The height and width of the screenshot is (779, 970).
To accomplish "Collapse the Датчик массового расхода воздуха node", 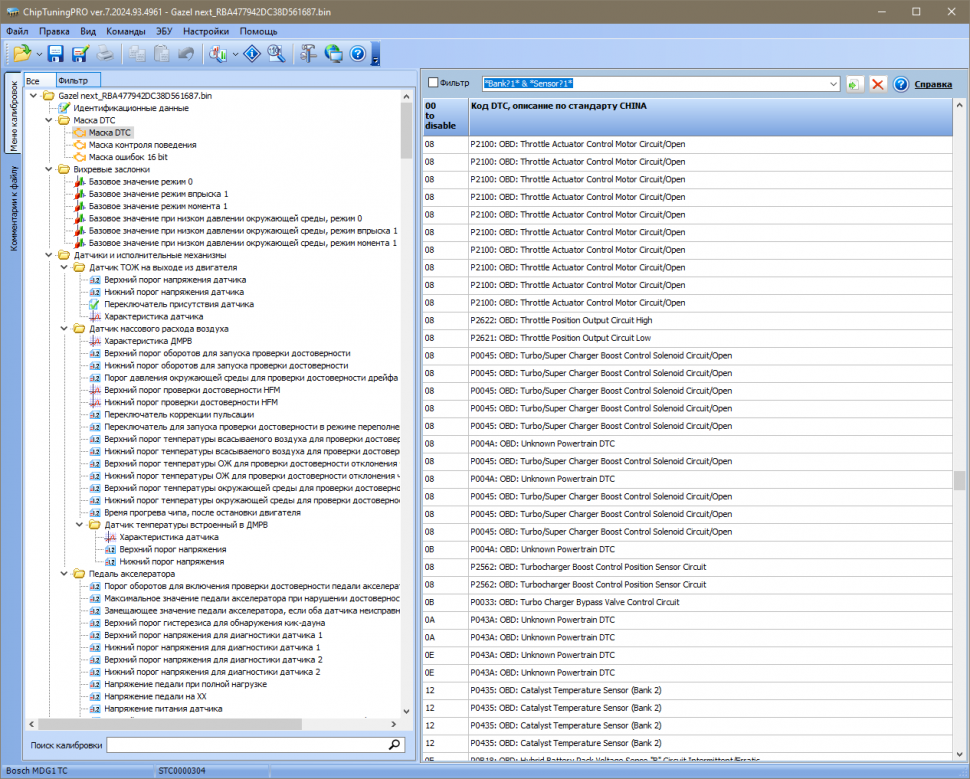I will click(65, 328).
